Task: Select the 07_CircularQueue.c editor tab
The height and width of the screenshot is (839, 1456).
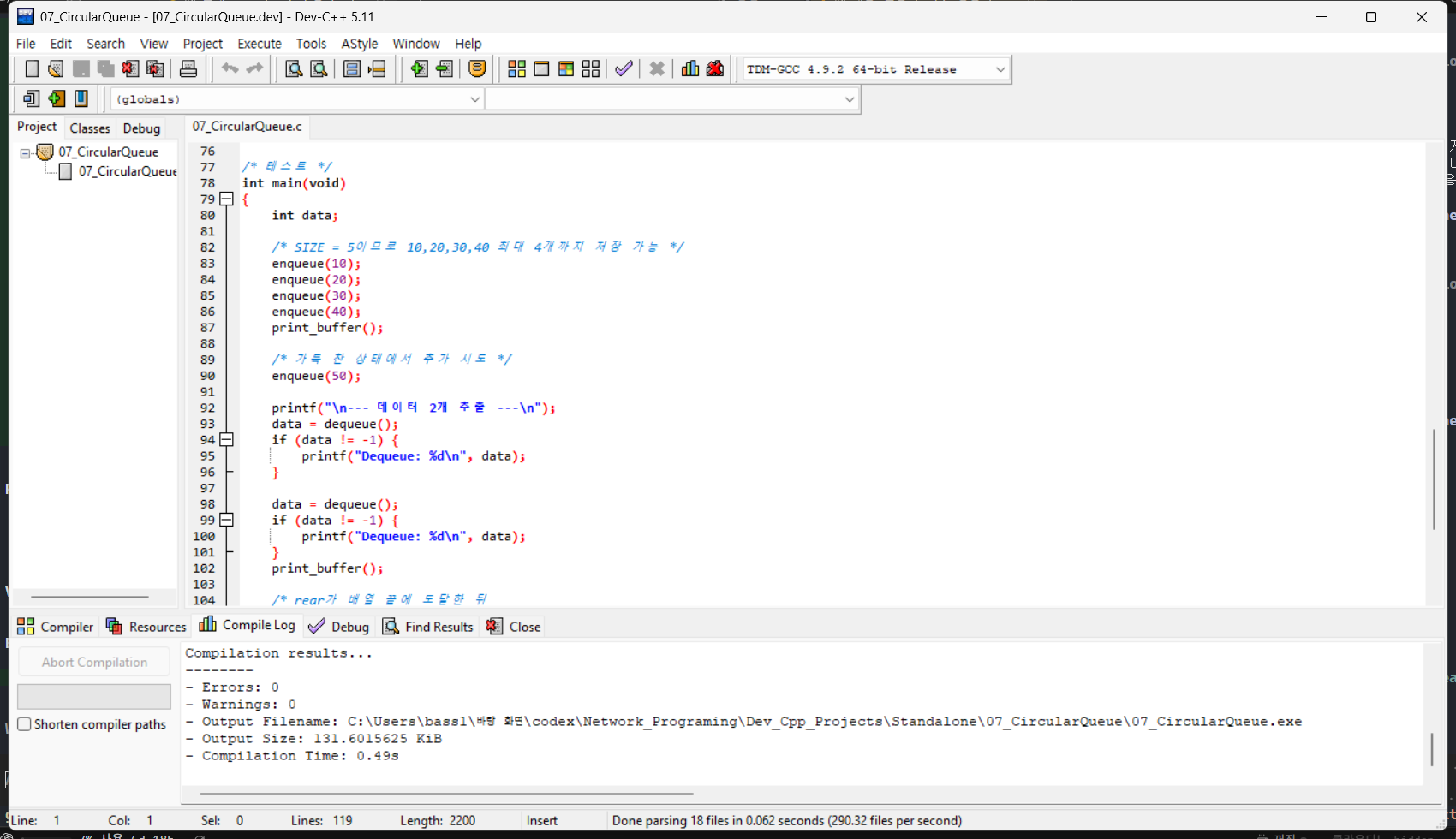Action: (247, 127)
